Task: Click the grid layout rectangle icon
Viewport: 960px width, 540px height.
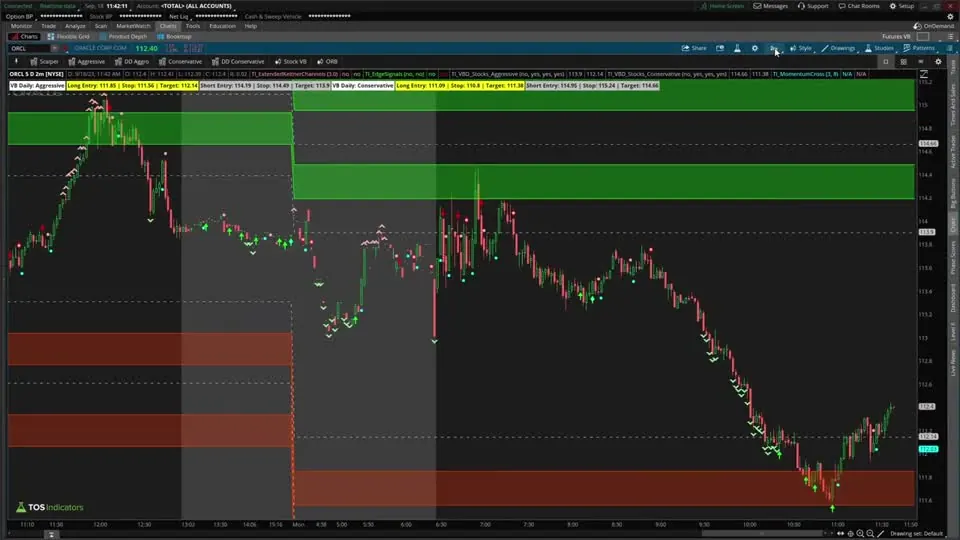Action: tap(923, 37)
